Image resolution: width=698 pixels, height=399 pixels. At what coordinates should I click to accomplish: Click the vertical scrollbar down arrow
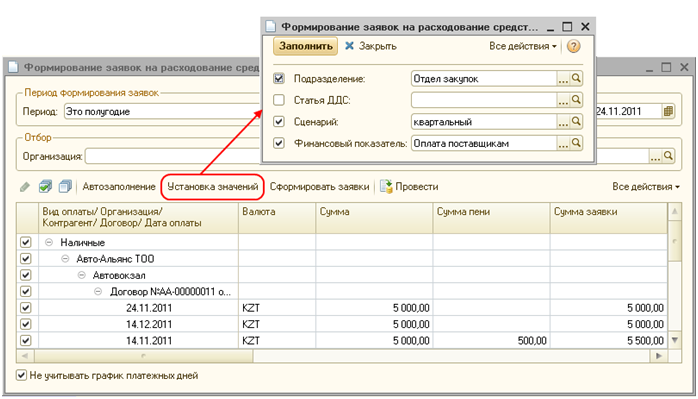(675, 340)
